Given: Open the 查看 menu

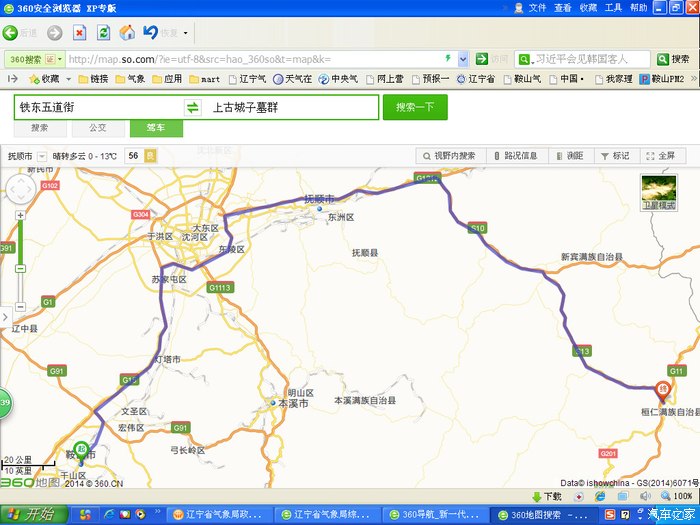Looking at the screenshot, I should [562, 8].
